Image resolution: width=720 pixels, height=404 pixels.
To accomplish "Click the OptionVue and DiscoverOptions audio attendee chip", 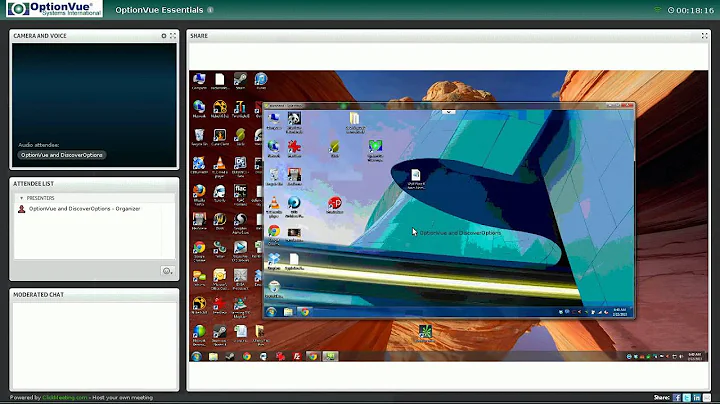I will click(62, 155).
